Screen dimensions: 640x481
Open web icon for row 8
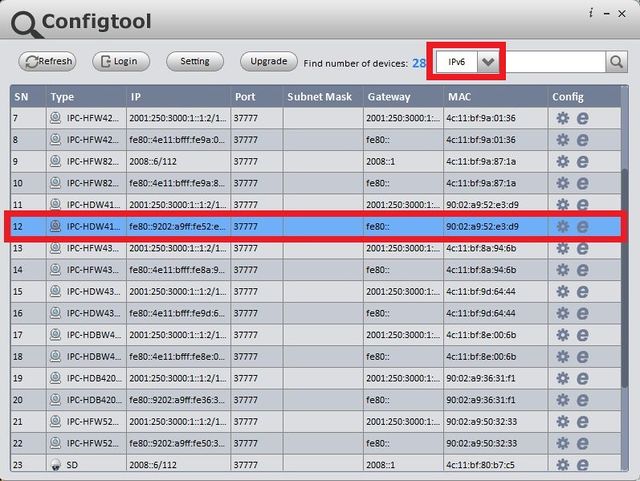[x=582, y=140]
